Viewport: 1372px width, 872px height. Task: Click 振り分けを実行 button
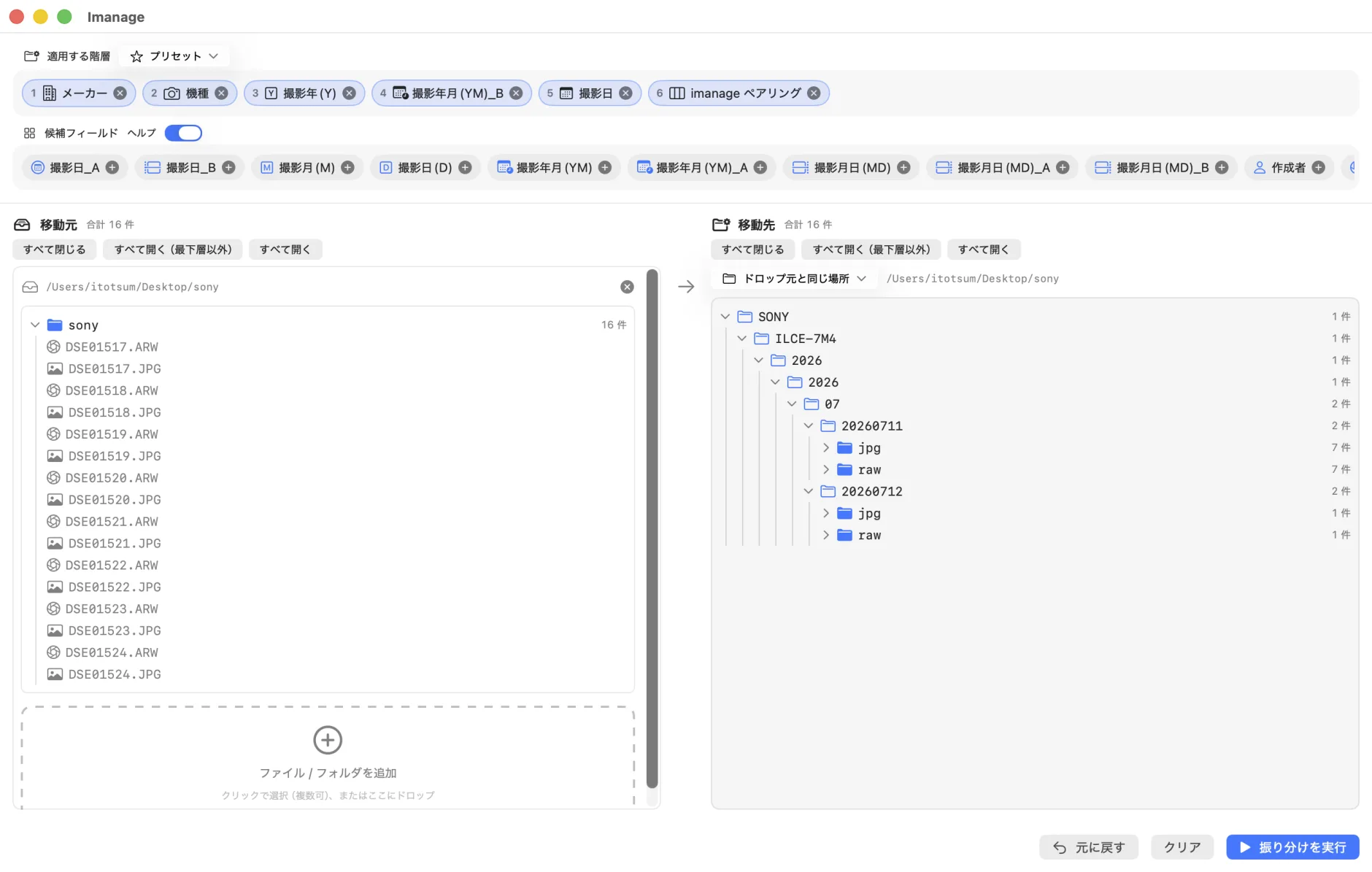(1292, 847)
